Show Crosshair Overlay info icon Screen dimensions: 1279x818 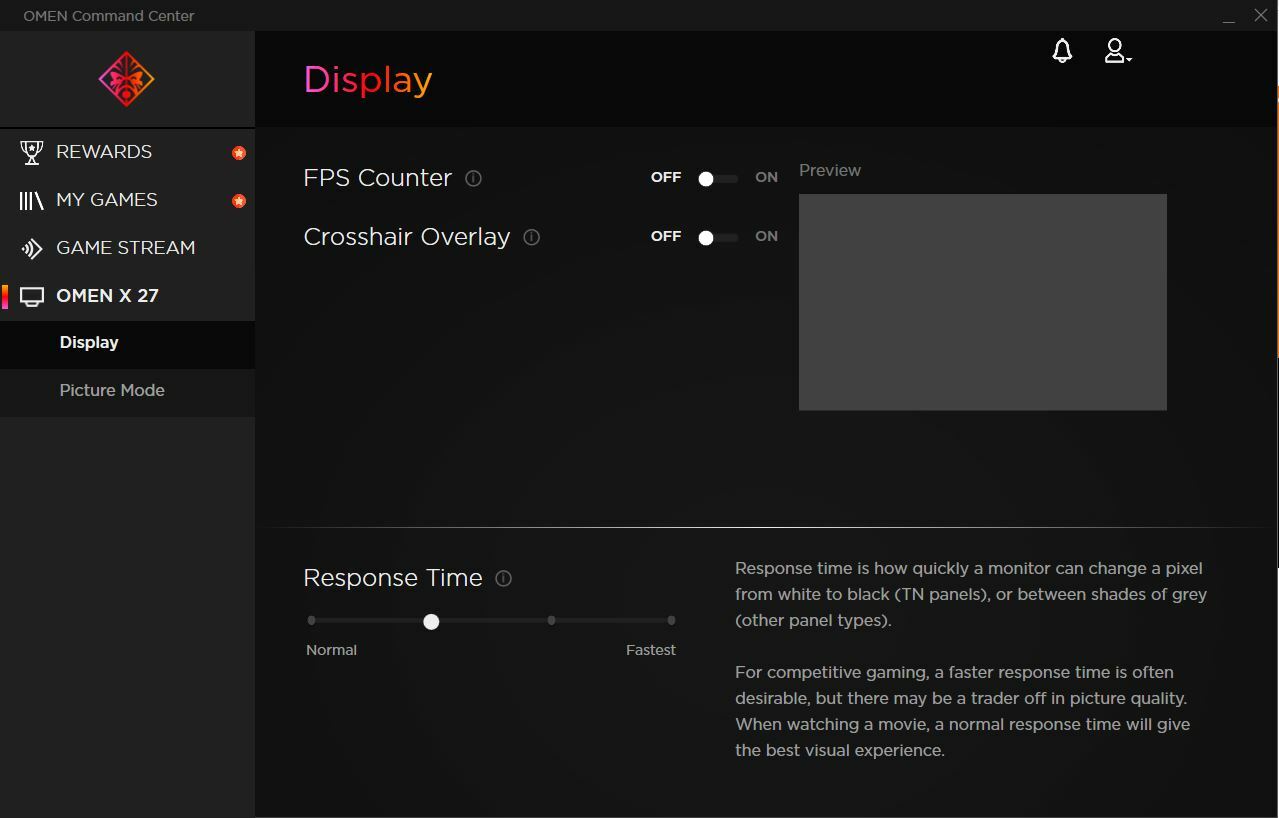pos(532,237)
